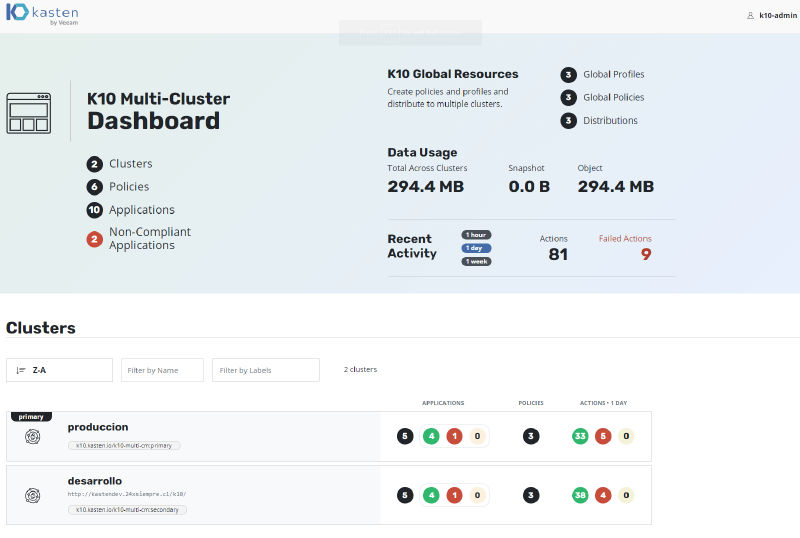Open Non-Compliant Applications link
Image resolution: width=800 pixels, height=538 pixels.
150,238
